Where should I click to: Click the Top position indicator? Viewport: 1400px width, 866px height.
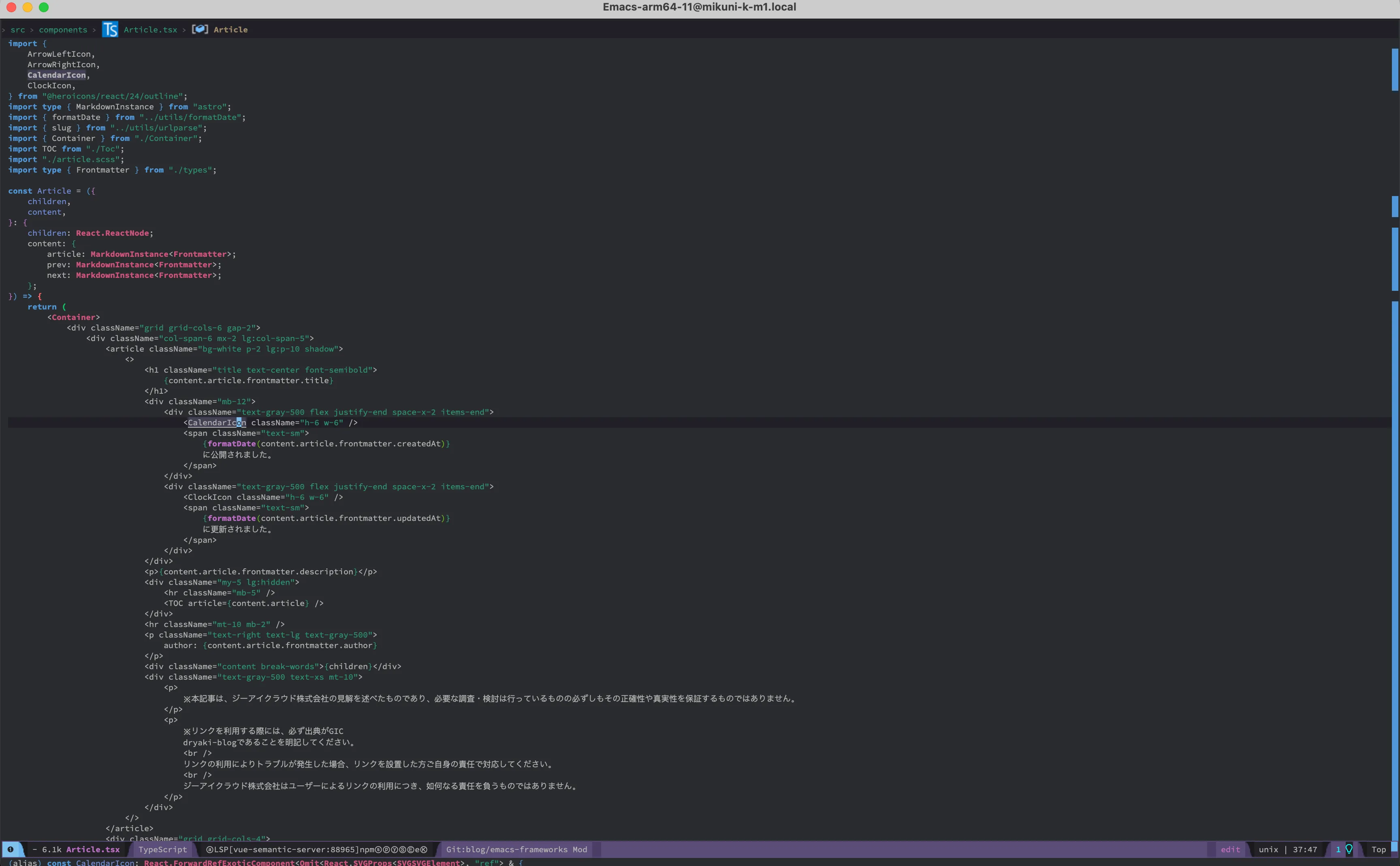(x=1379, y=850)
